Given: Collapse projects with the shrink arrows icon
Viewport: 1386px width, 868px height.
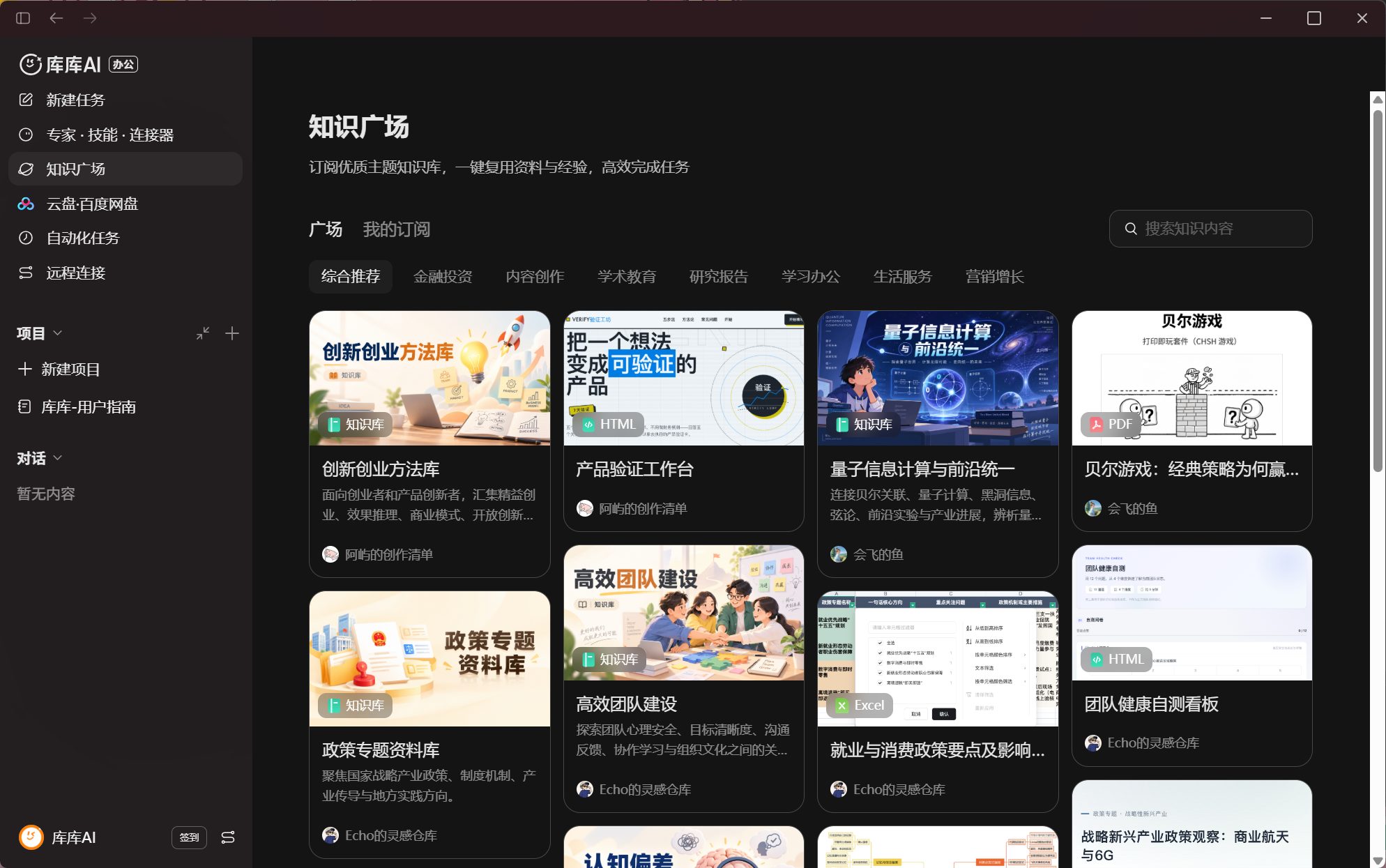Looking at the screenshot, I should coord(203,333).
